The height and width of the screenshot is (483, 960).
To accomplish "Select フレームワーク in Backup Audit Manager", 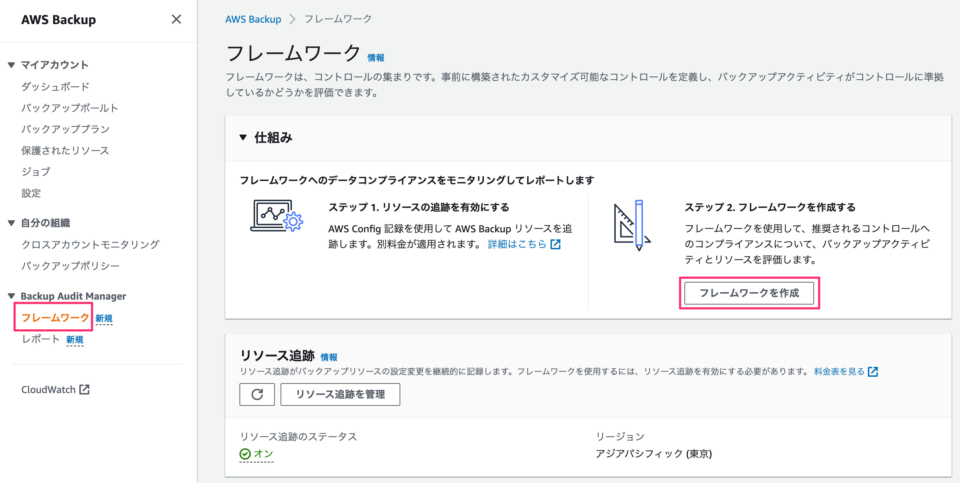I will 55,318.
